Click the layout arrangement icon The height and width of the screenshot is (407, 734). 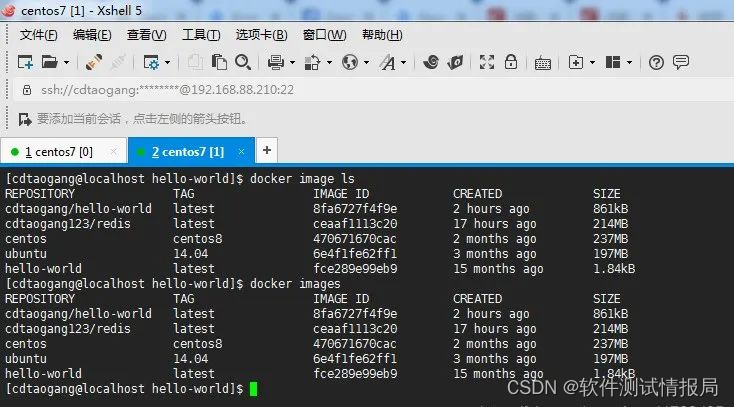(613, 62)
